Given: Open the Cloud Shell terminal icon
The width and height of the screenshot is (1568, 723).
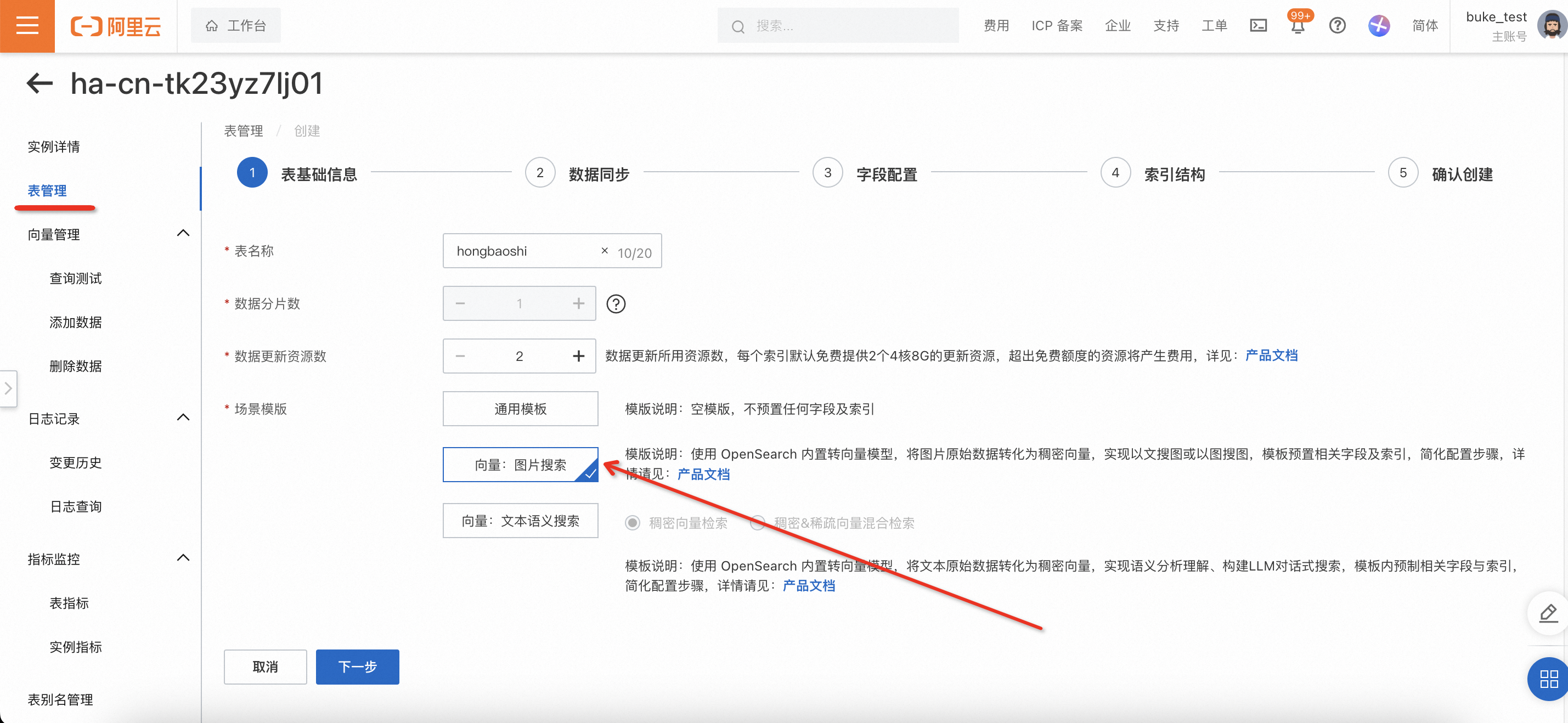Looking at the screenshot, I should [x=1257, y=26].
